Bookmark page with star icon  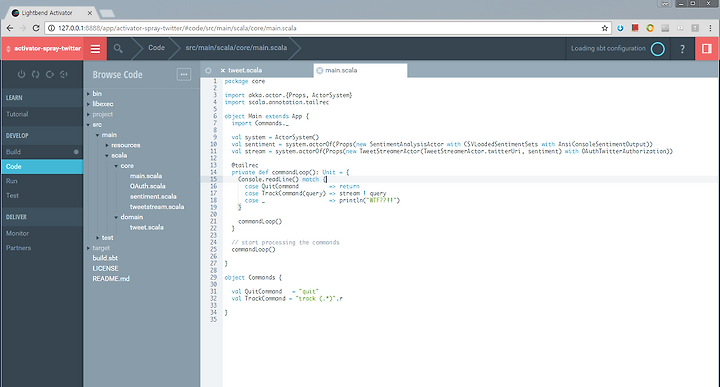click(x=604, y=28)
